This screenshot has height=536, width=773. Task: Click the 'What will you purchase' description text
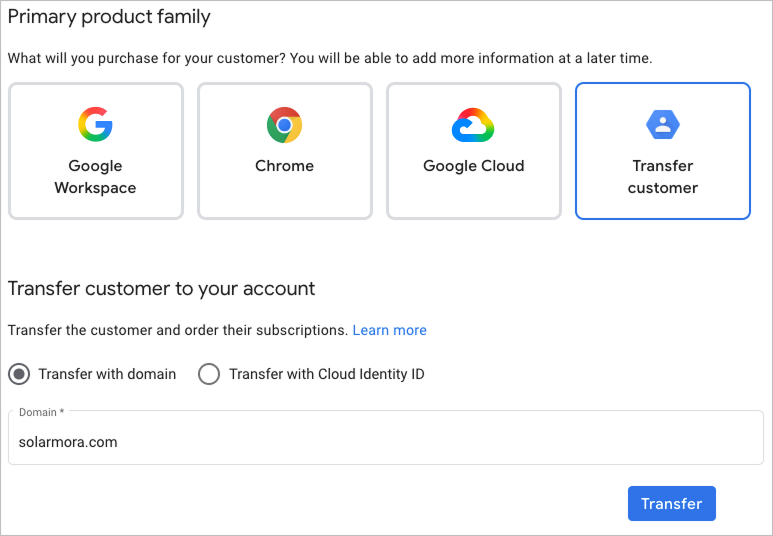tap(330, 59)
